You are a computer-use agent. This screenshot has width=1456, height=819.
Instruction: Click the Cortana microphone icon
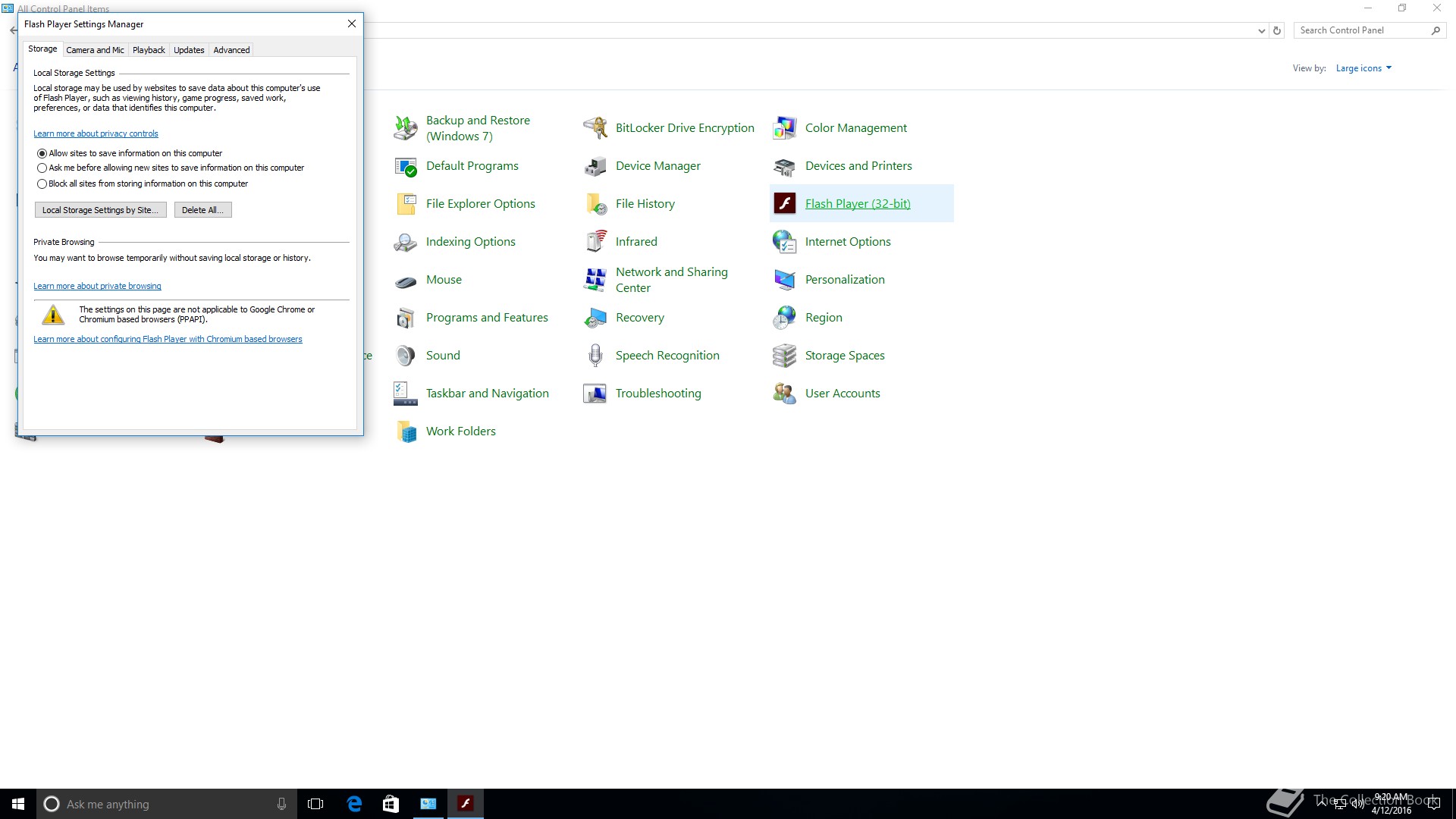click(281, 804)
